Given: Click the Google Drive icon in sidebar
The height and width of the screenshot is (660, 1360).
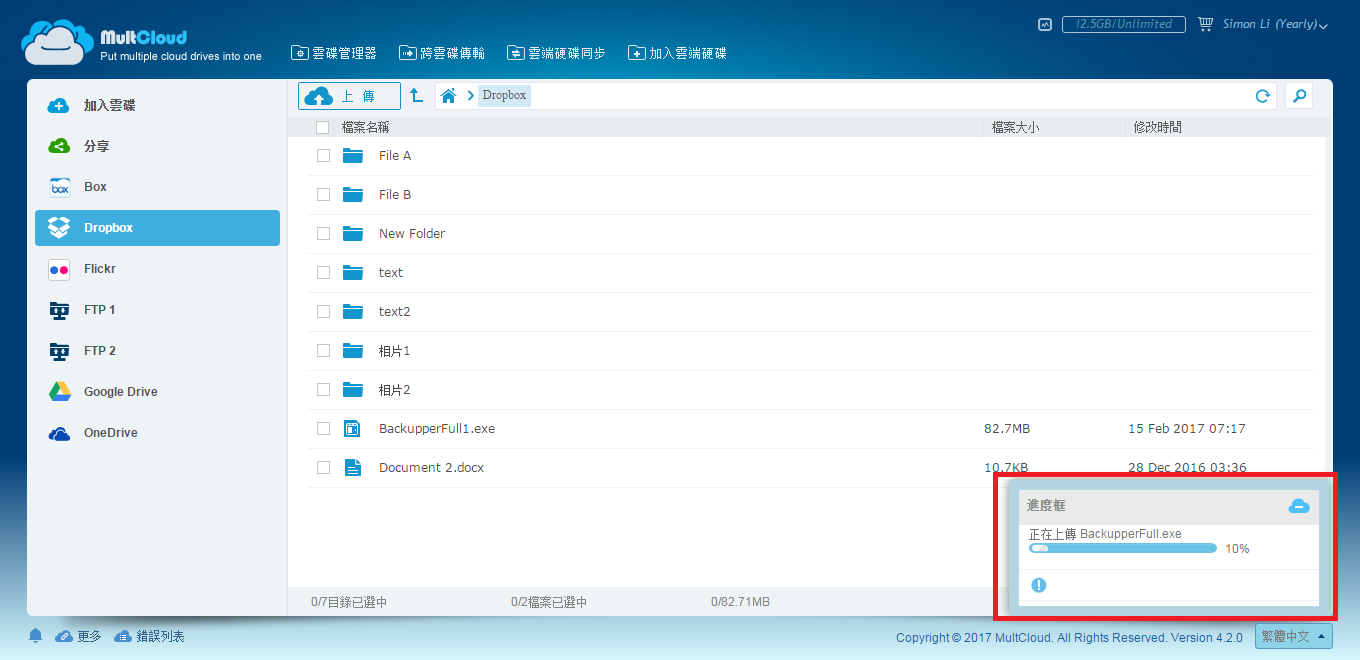Looking at the screenshot, I should [60, 392].
